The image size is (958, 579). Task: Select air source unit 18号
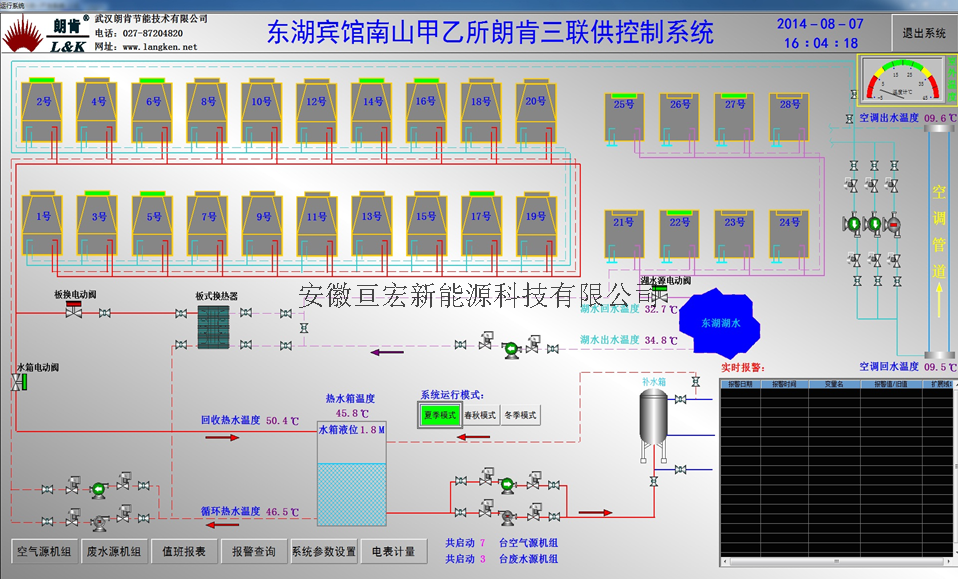[481, 110]
